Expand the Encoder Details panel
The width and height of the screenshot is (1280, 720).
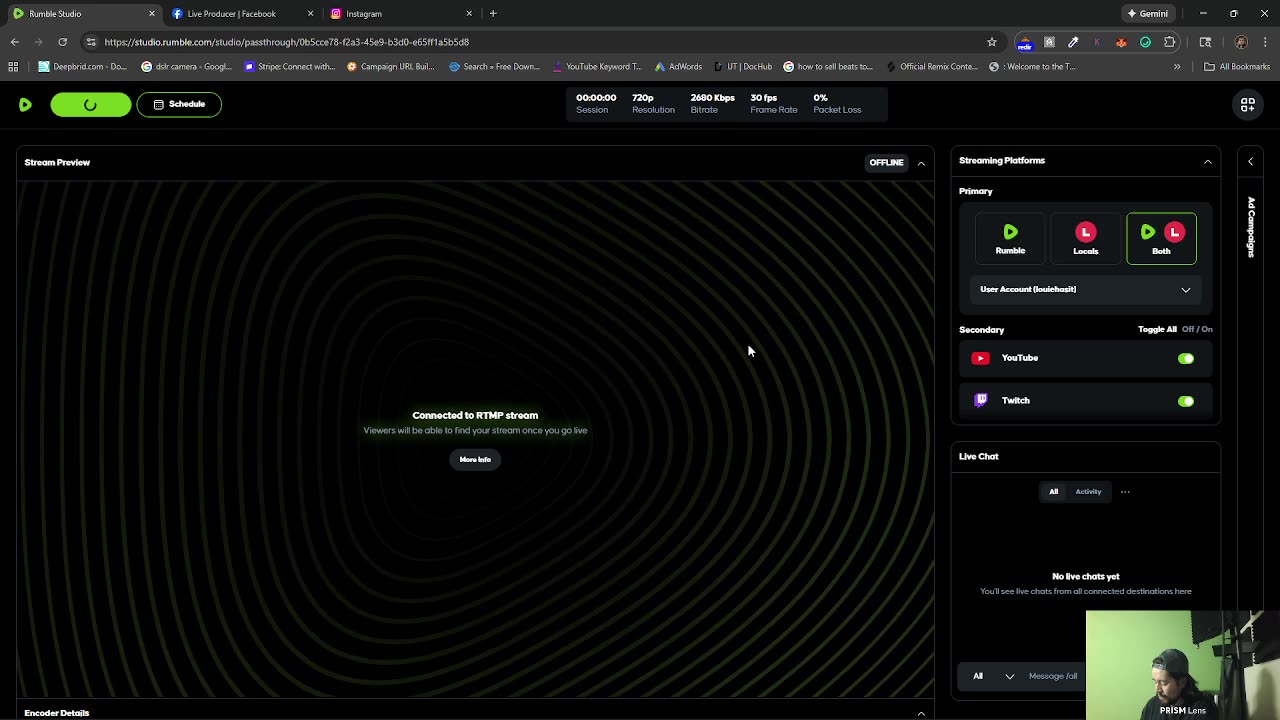click(x=921, y=713)
